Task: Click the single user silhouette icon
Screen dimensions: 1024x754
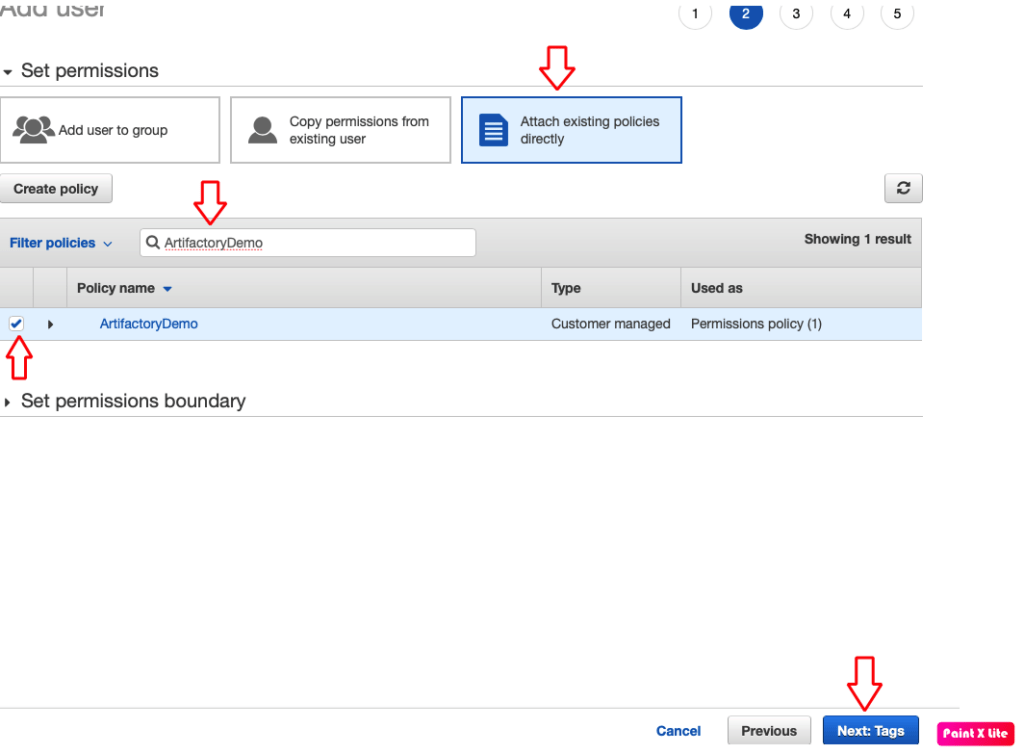Action: [x=263, y=130]
